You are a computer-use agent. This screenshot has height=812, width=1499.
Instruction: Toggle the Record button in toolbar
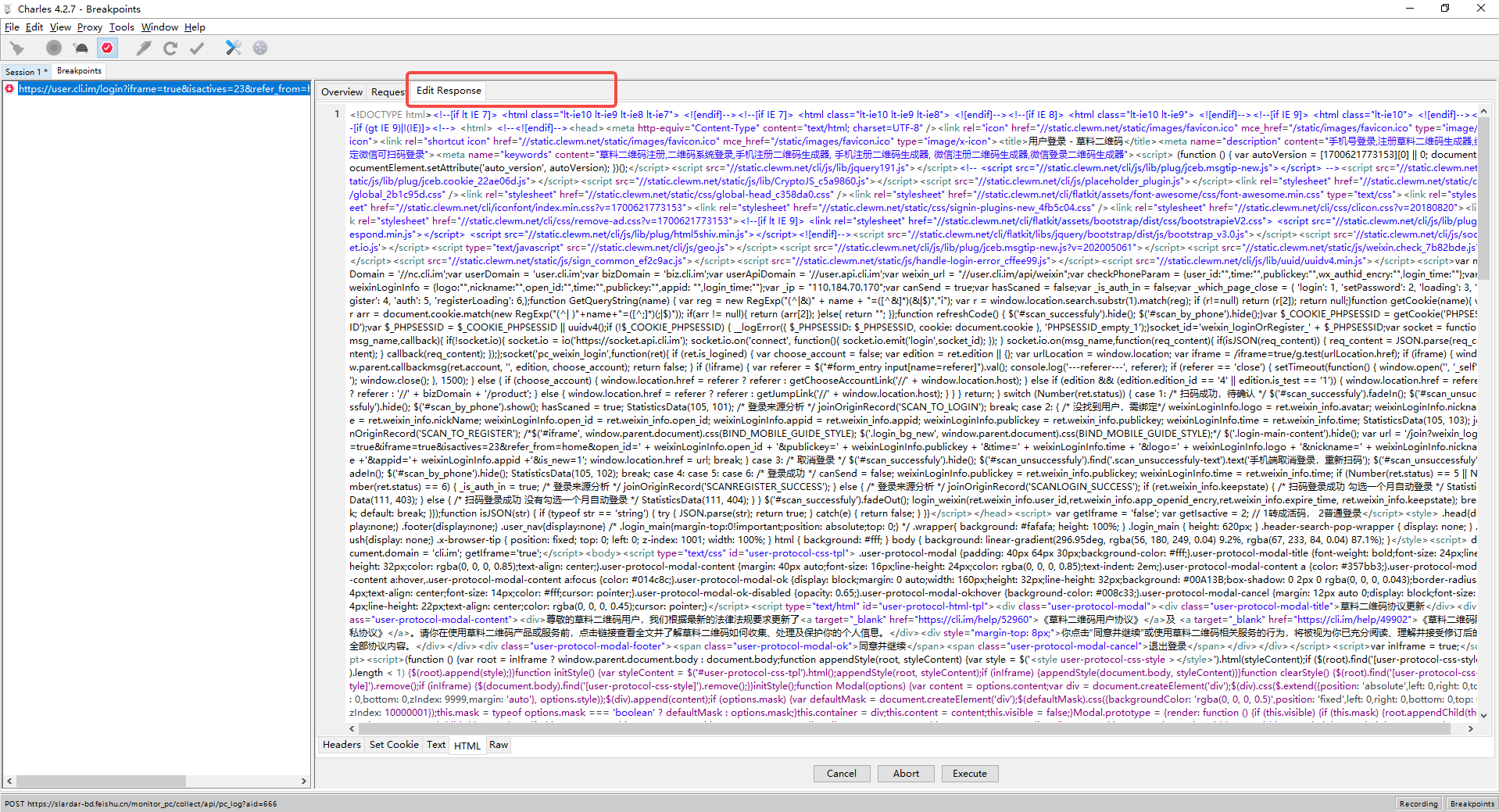[x=54, y=48]
